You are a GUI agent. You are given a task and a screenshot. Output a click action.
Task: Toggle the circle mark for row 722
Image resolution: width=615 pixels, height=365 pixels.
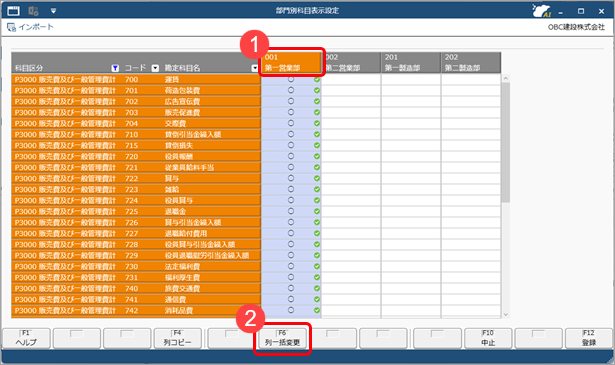[291, 178]
